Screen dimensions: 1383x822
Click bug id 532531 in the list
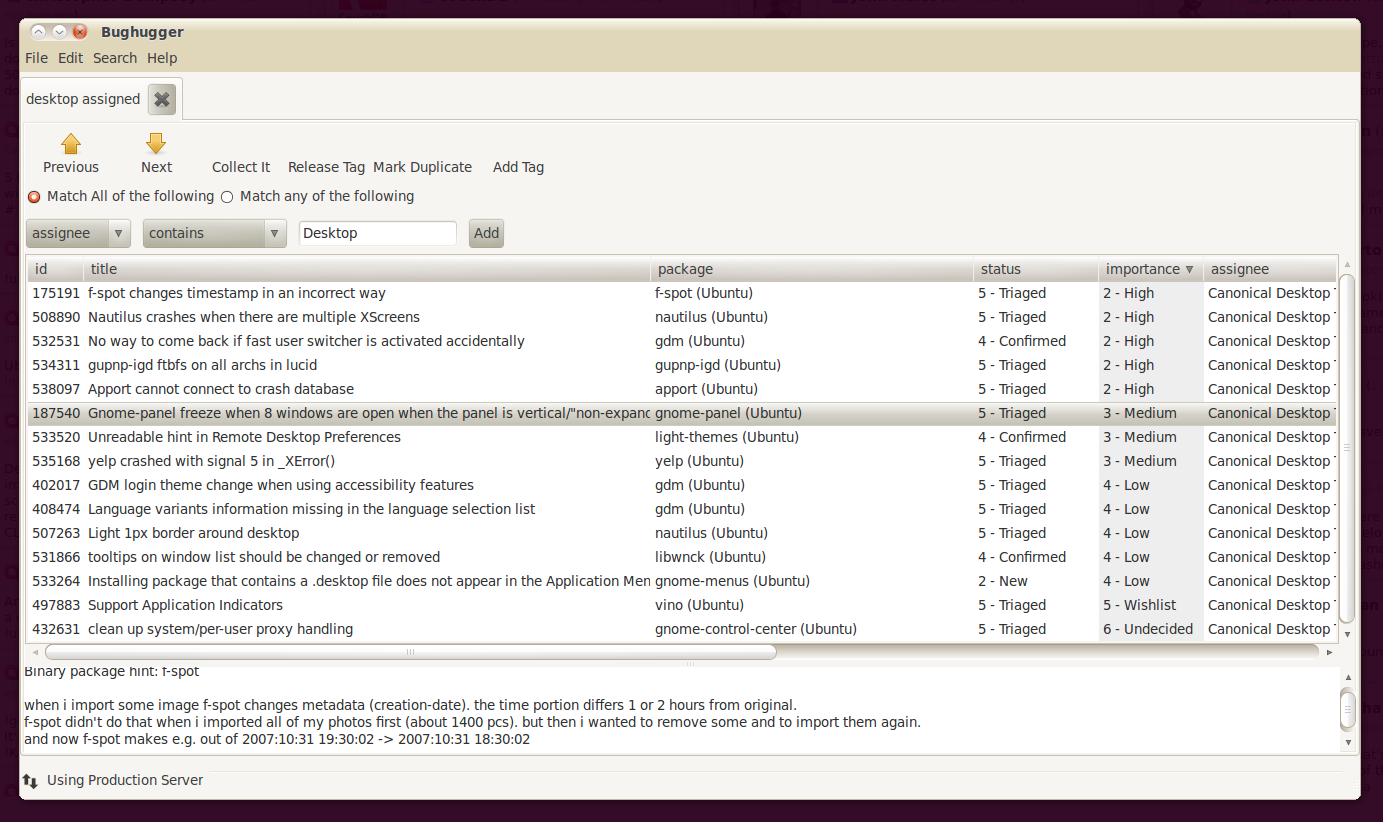point(56,341)
